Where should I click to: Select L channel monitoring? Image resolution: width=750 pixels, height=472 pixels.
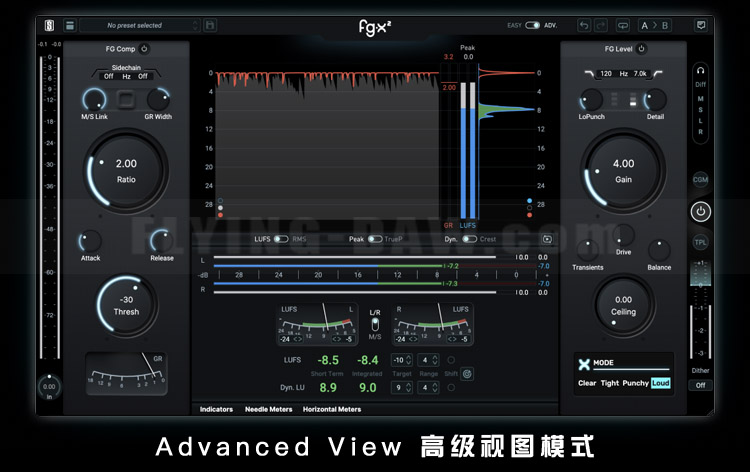[700, 121]
